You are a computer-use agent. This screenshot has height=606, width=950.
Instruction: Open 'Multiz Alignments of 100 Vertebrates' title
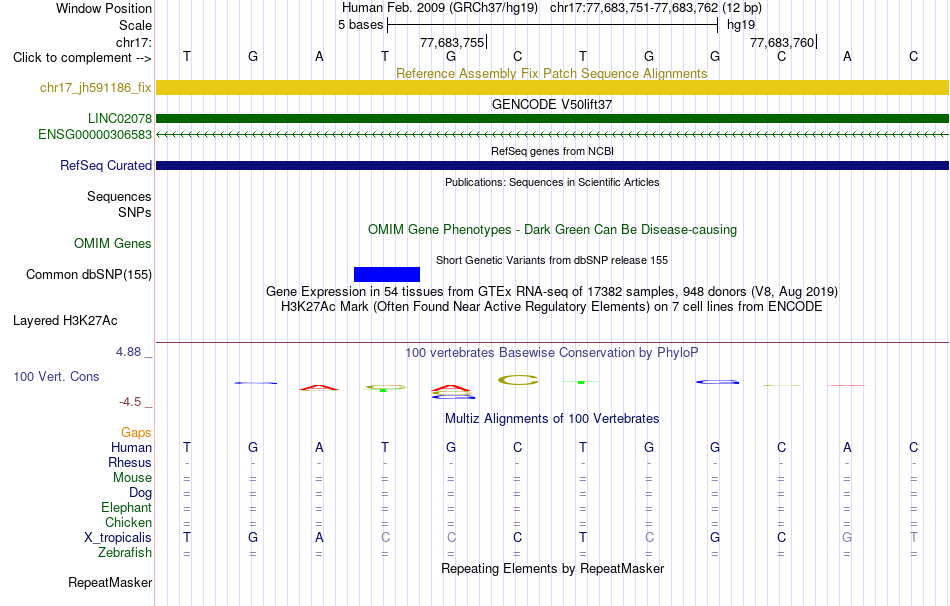point(552,419)
